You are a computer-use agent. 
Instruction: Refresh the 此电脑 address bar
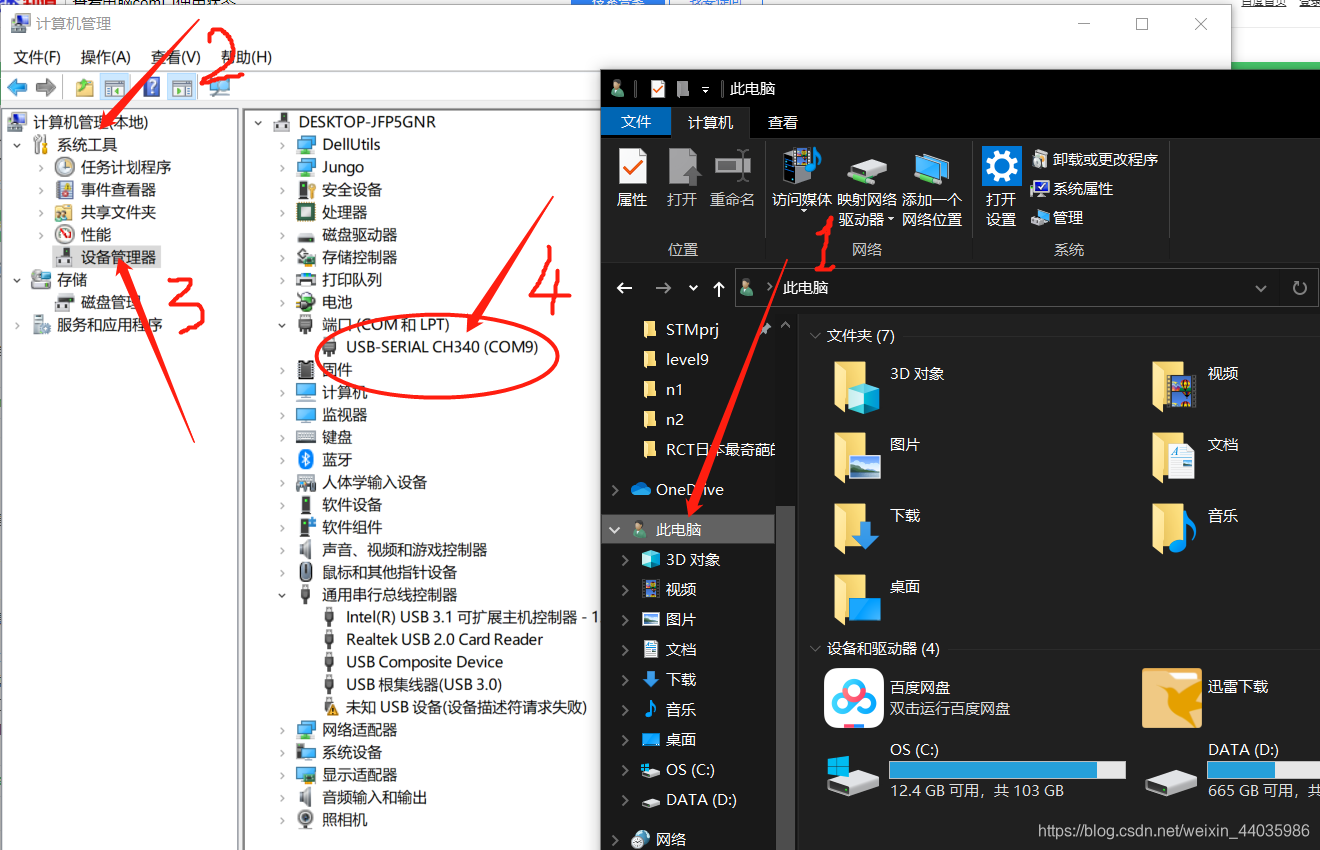coord(1299,288)
